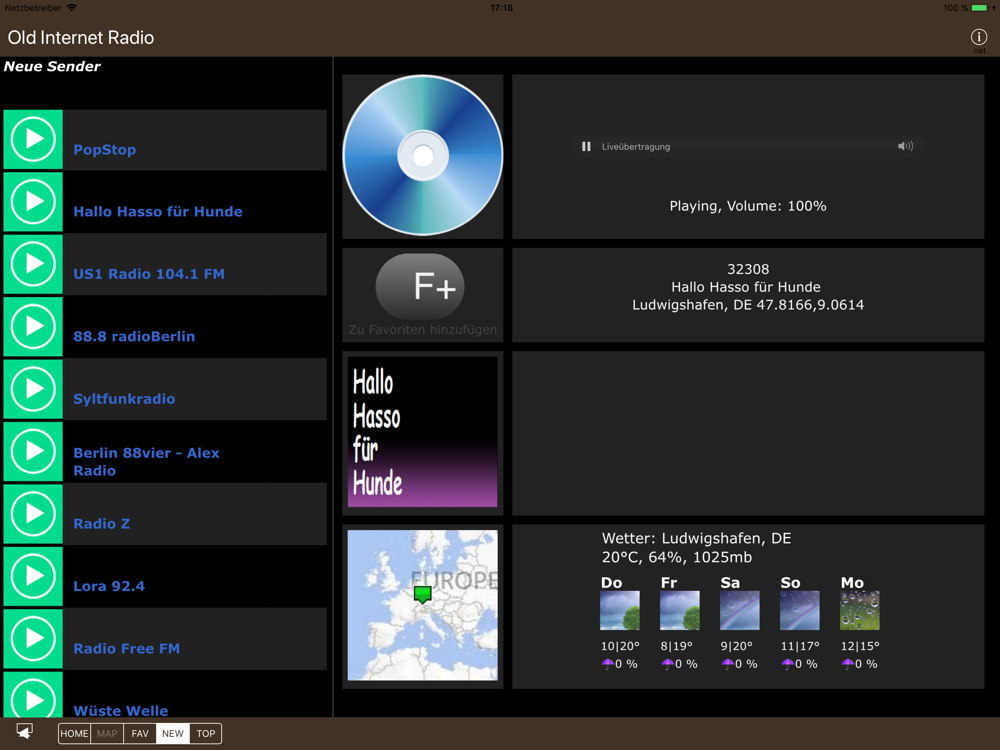This screenshot has width=1000, height=750.
Task: Click the Fr weather forecast icon
Action: click(x=680, y=610)
